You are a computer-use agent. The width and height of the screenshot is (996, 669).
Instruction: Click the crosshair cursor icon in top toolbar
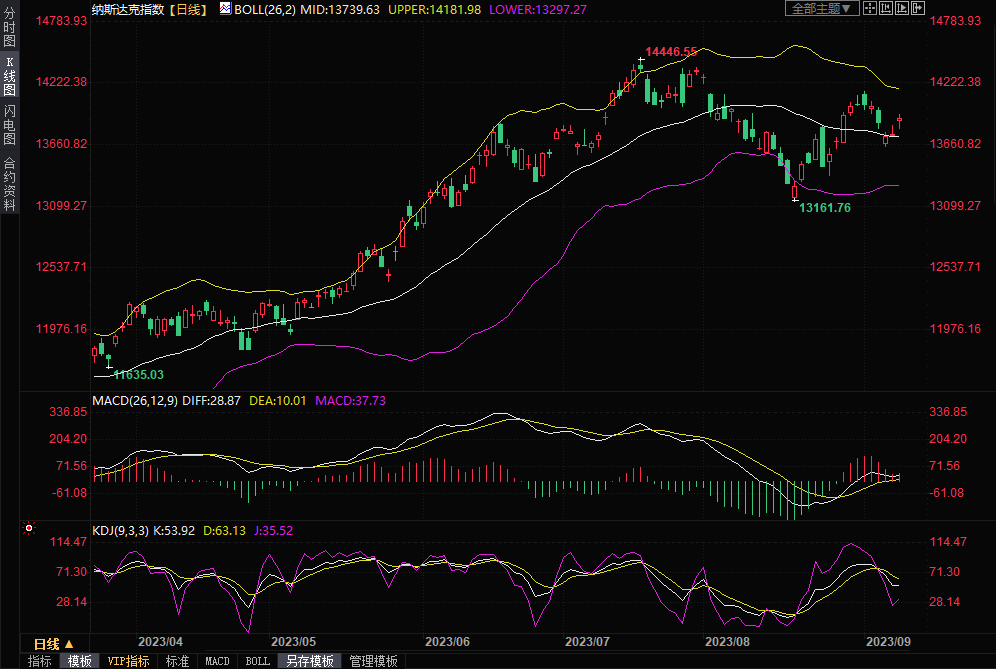pos(870,8)
